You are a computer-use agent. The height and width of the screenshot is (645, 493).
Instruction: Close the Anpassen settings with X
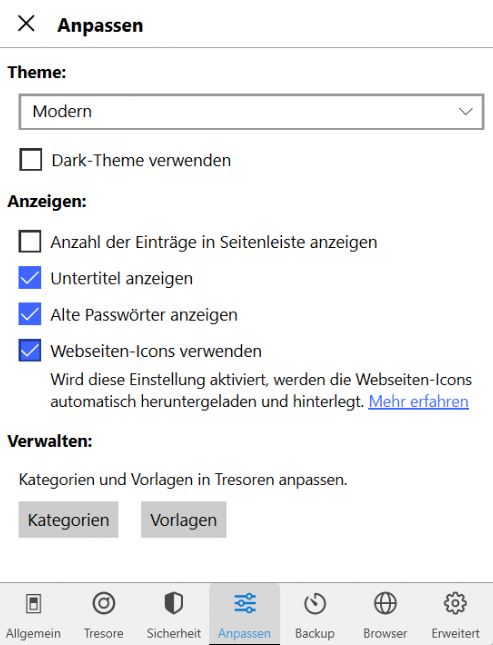tap(26, 23)
